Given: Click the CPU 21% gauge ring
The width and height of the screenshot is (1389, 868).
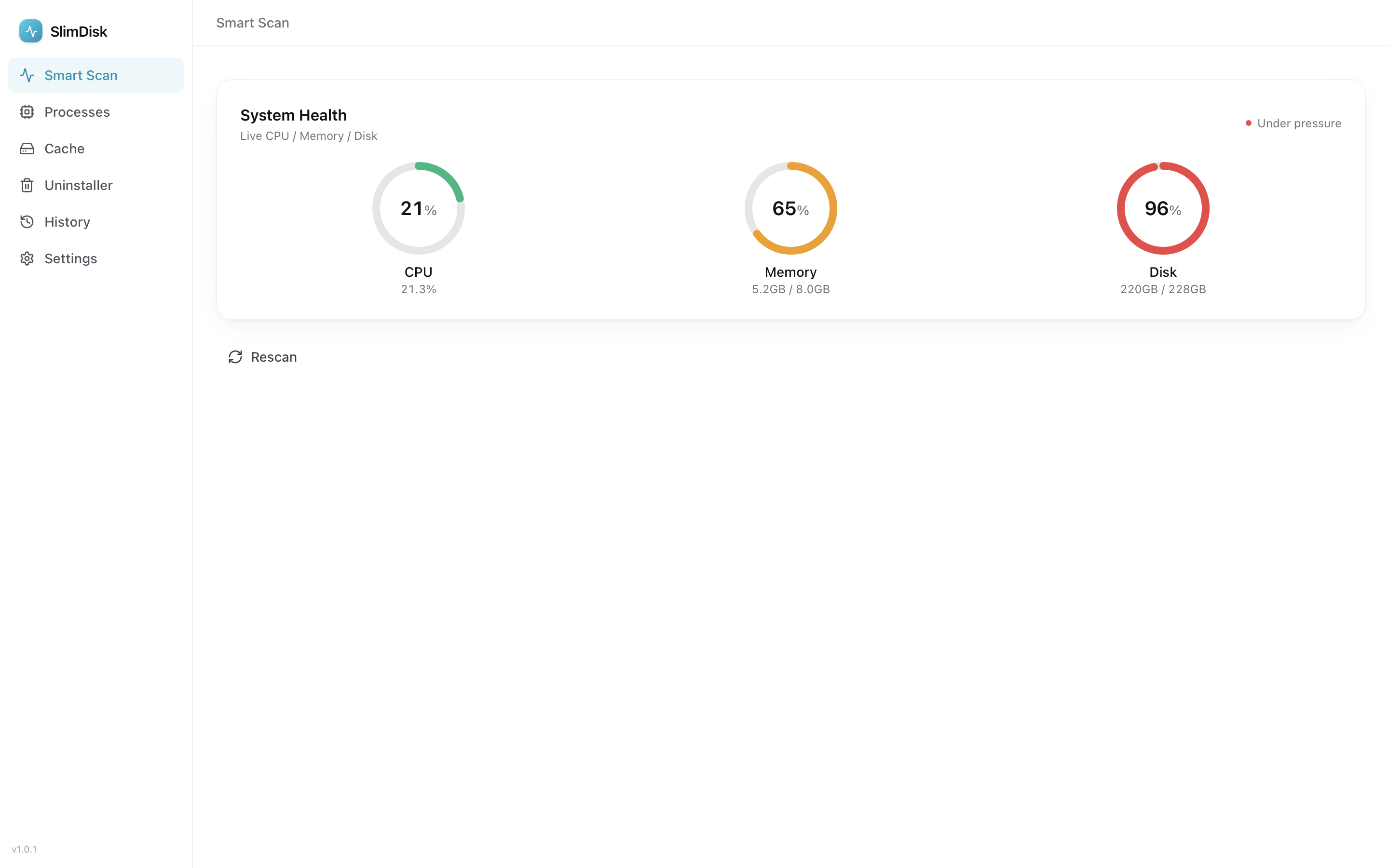Looking at the screenshot, I should point(419,208).
